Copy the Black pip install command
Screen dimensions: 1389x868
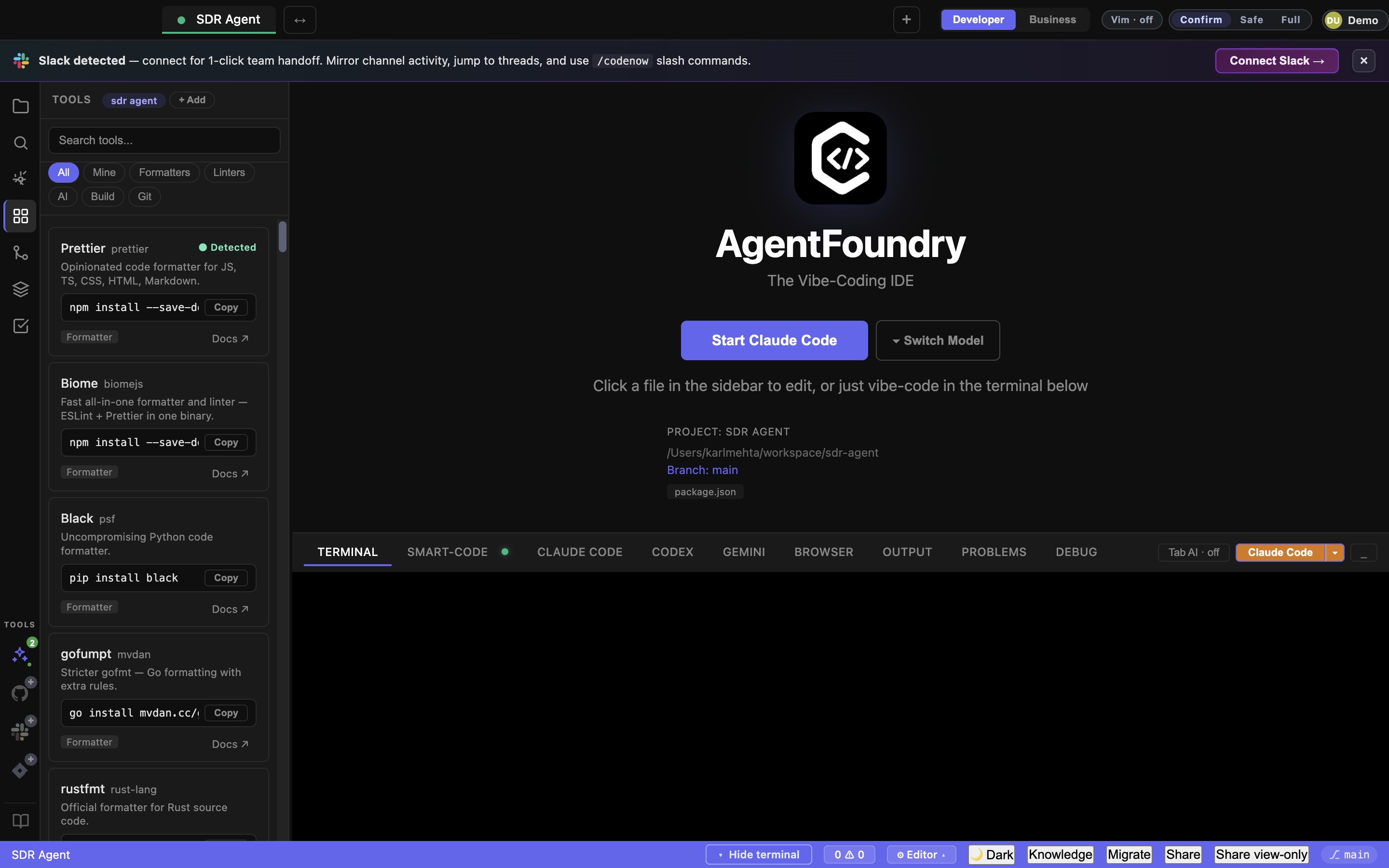tap(226, 578)
